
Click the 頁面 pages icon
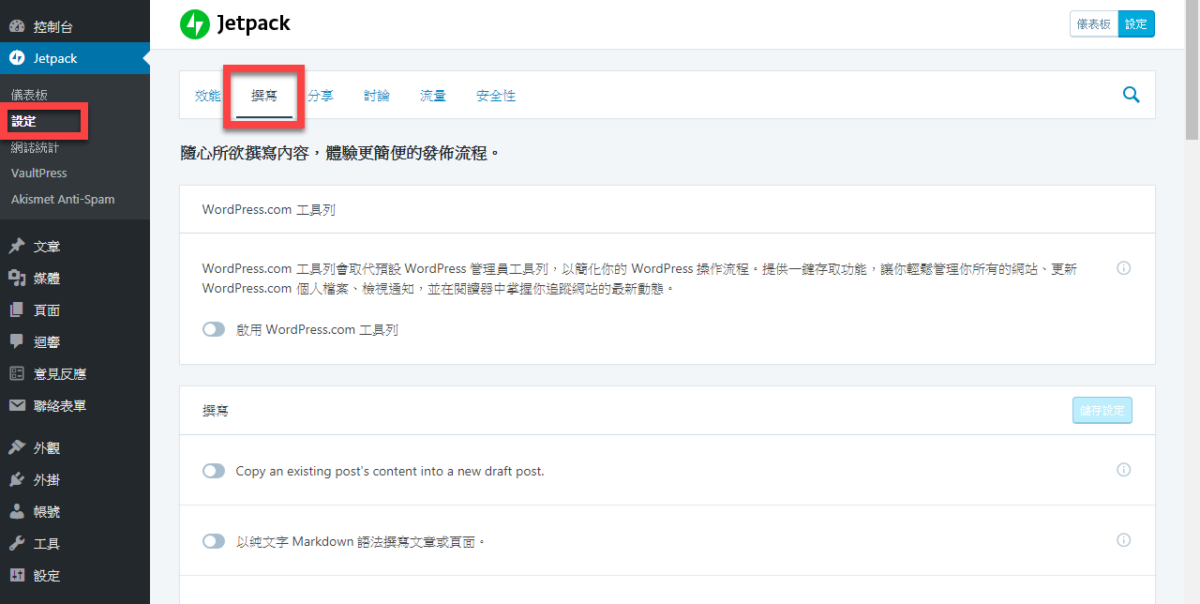pyautogui.click(x=17, y=310)
